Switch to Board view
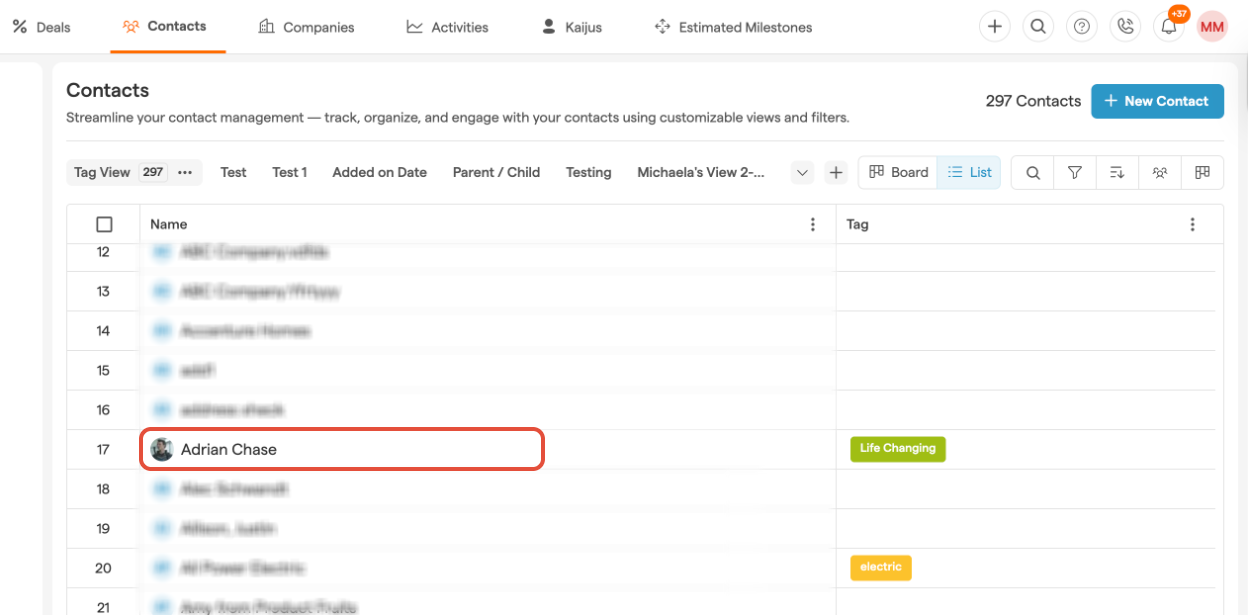1248x615 pixels. (x=897, y=172)
